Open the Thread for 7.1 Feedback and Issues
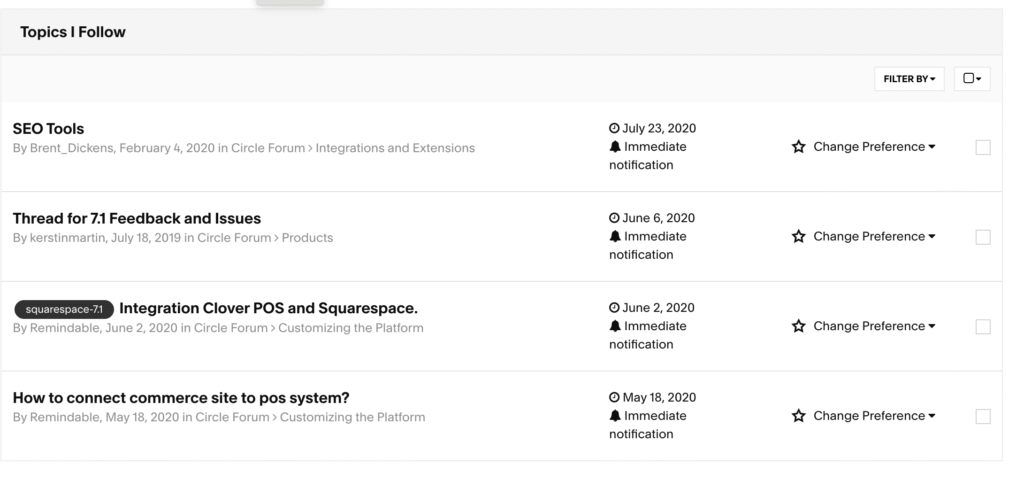 (x=137, y=219)
